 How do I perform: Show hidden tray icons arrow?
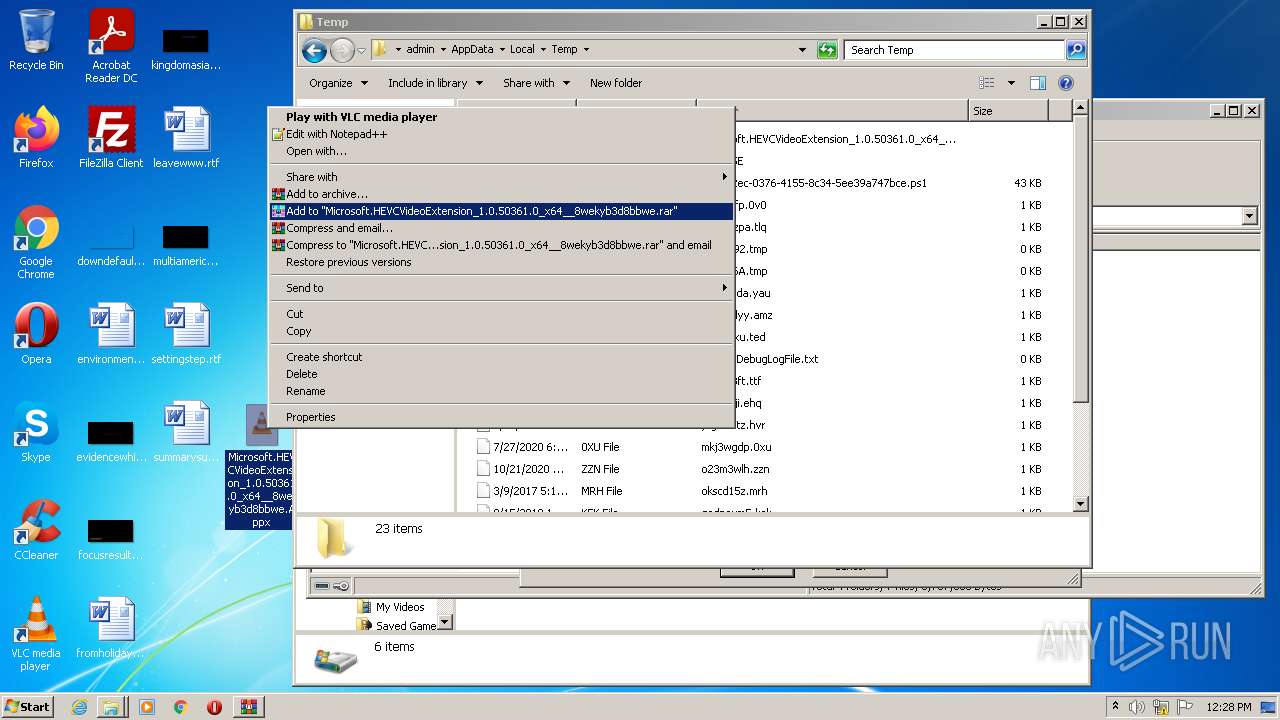click(1115, 707)
